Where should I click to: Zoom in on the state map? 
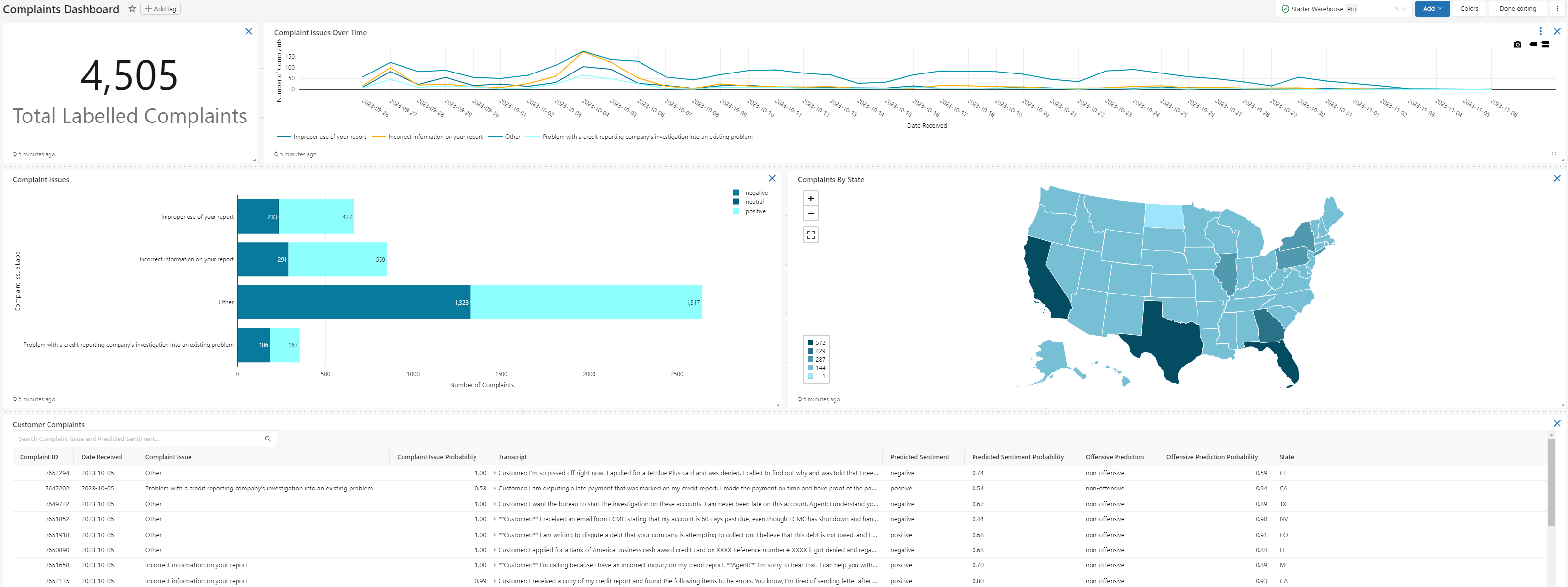(x=810, y=198)
